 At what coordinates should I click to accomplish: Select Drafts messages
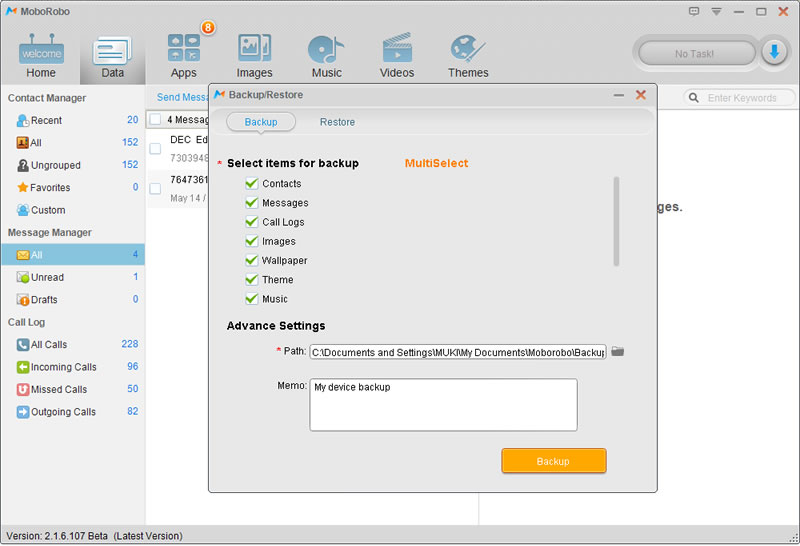[73, 300]
